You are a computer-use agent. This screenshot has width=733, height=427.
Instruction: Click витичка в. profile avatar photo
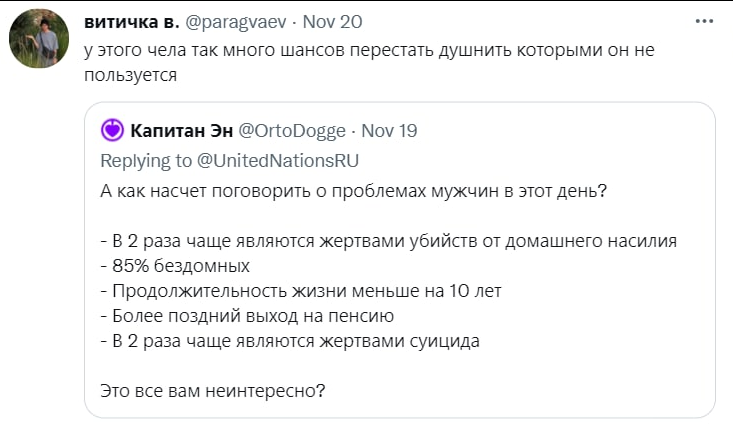(x=39, y=39)
